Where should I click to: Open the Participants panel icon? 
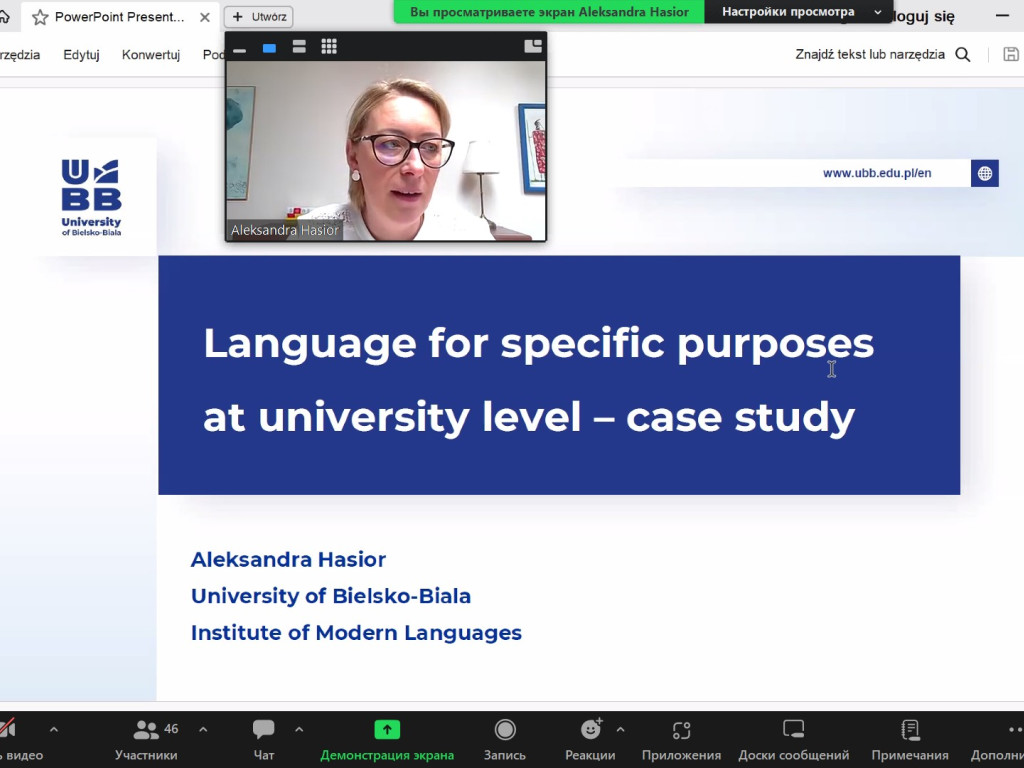(146, 729)
